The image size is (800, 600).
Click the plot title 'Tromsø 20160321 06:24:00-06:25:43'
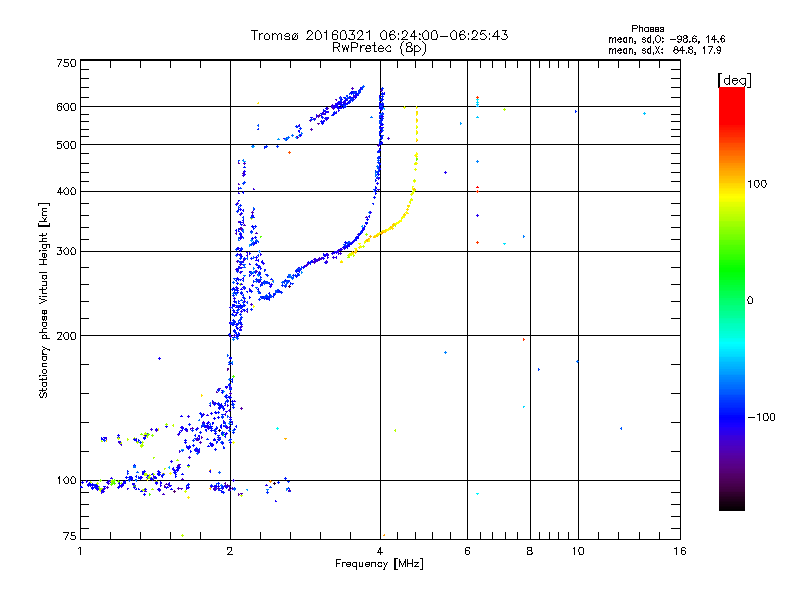click(x=379, y=35)
